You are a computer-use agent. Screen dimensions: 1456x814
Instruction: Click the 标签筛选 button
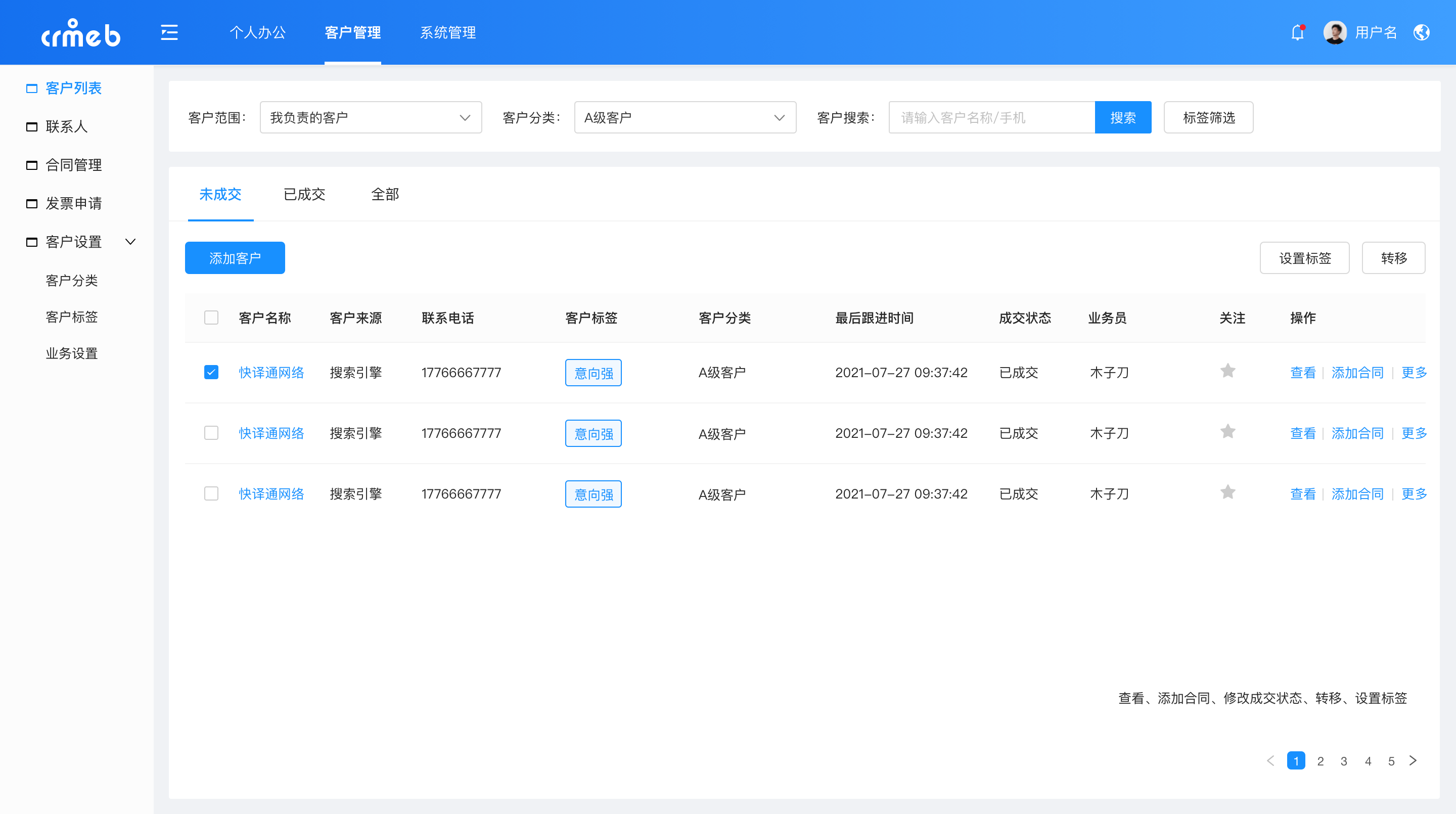coord(1208,118)
